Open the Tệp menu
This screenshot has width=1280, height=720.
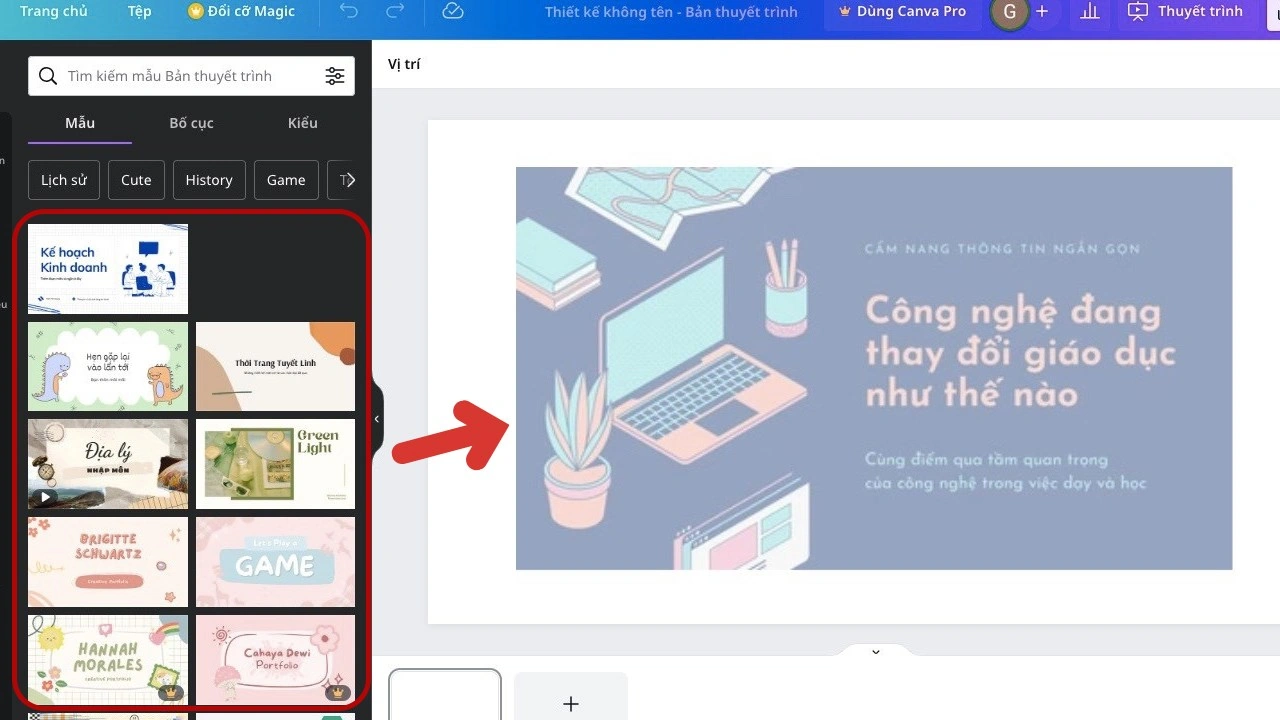(x=140, y=12)
